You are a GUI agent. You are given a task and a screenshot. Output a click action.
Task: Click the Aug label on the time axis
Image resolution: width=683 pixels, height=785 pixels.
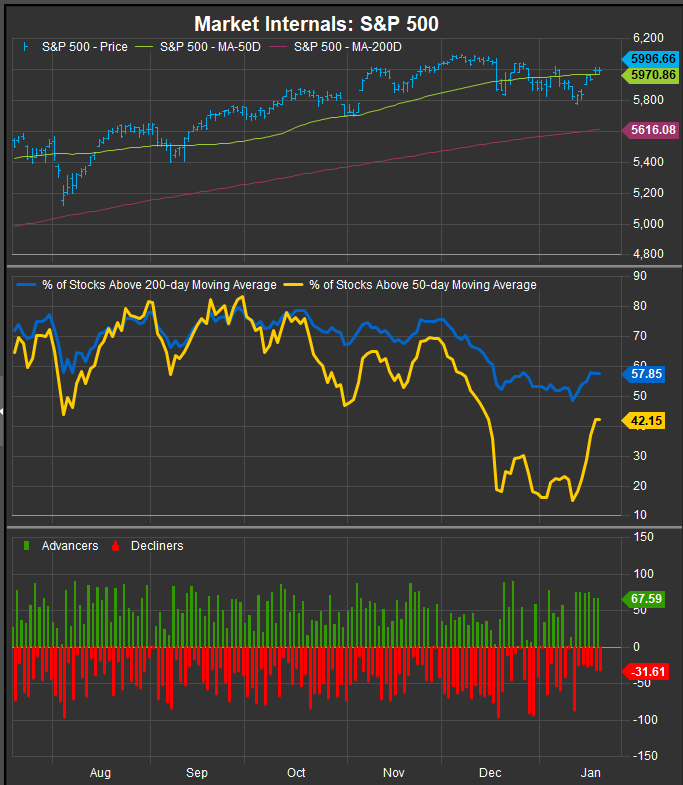click(100, 772)
